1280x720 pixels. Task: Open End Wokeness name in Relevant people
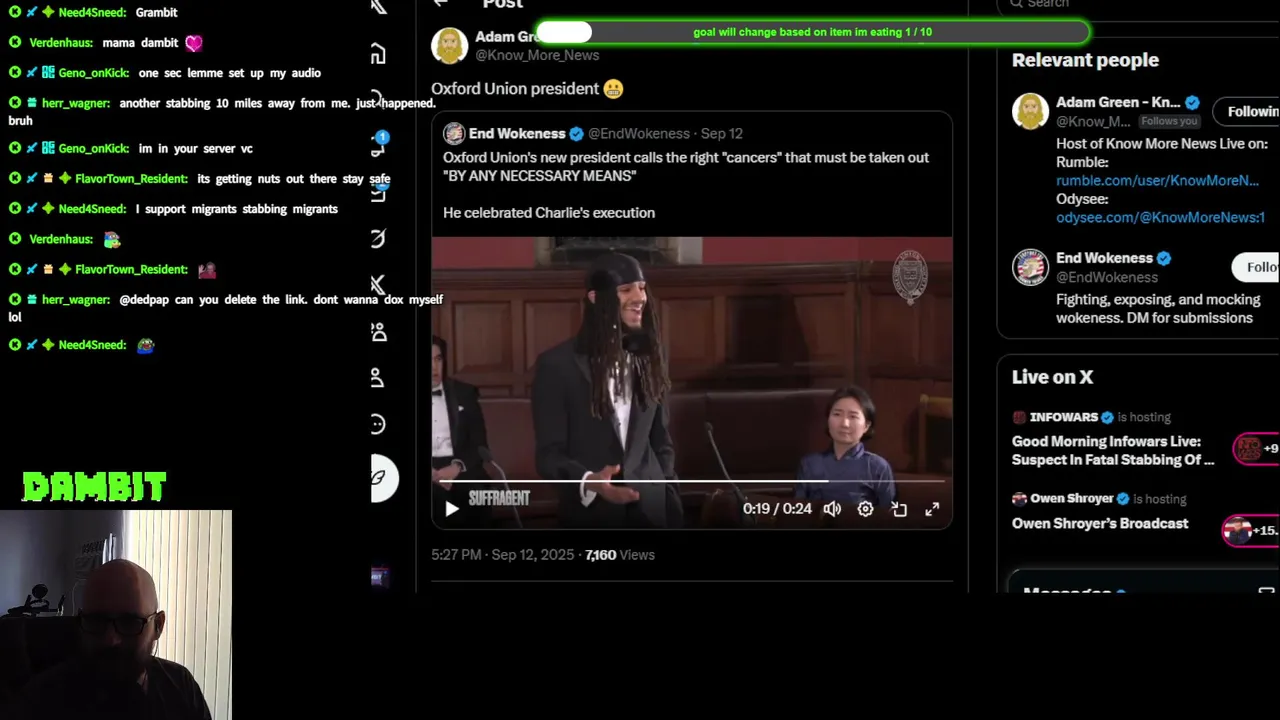point(1104,258)
